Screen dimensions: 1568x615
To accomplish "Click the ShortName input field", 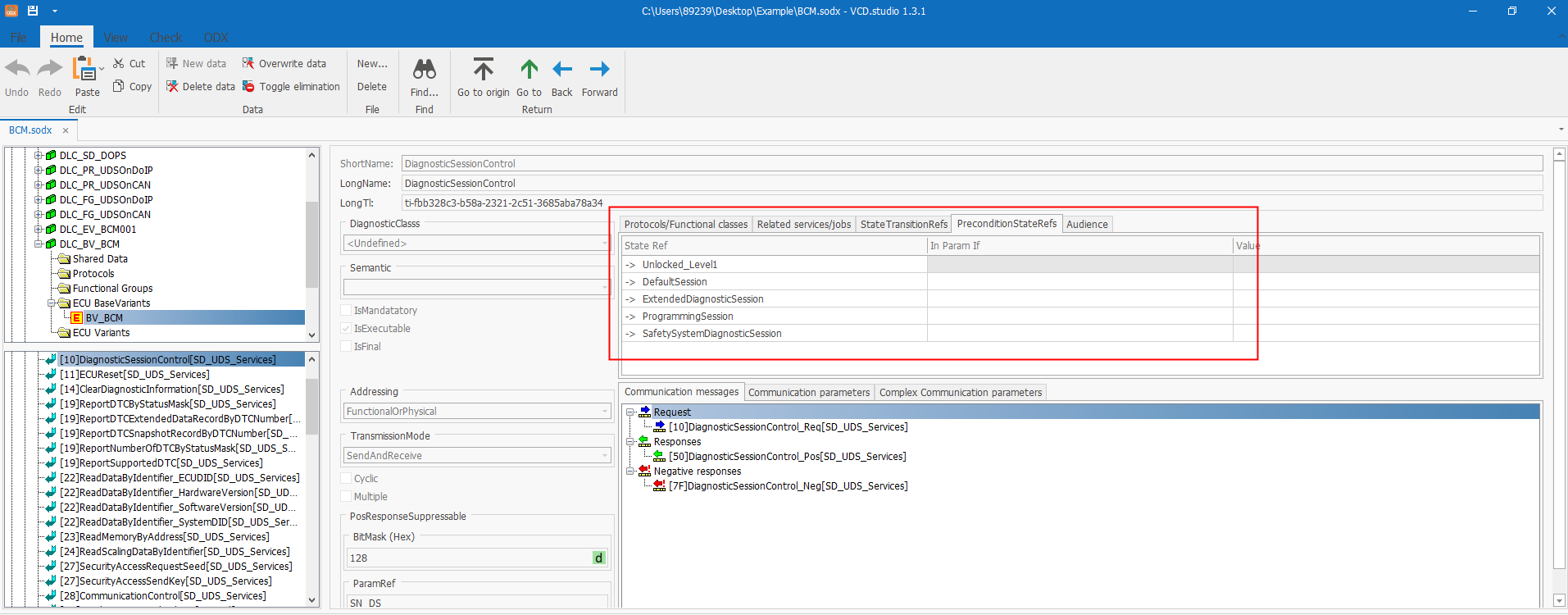I will 972,164.
